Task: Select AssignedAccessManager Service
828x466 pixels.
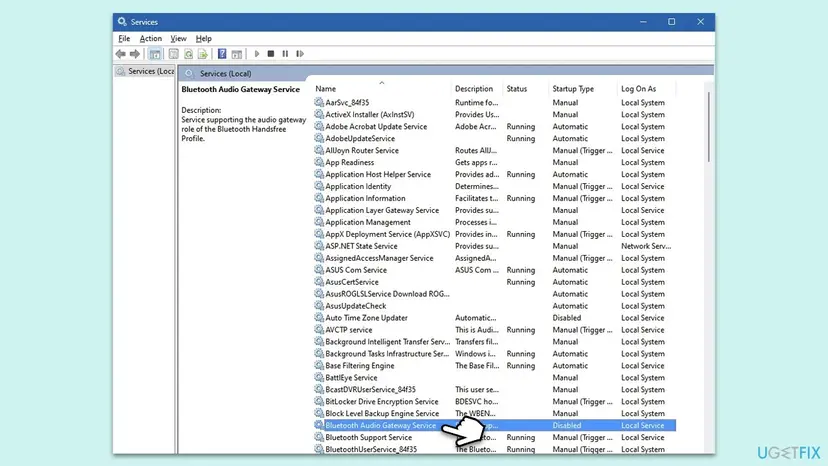Action: pyautogui.click(x=494, y=258)
